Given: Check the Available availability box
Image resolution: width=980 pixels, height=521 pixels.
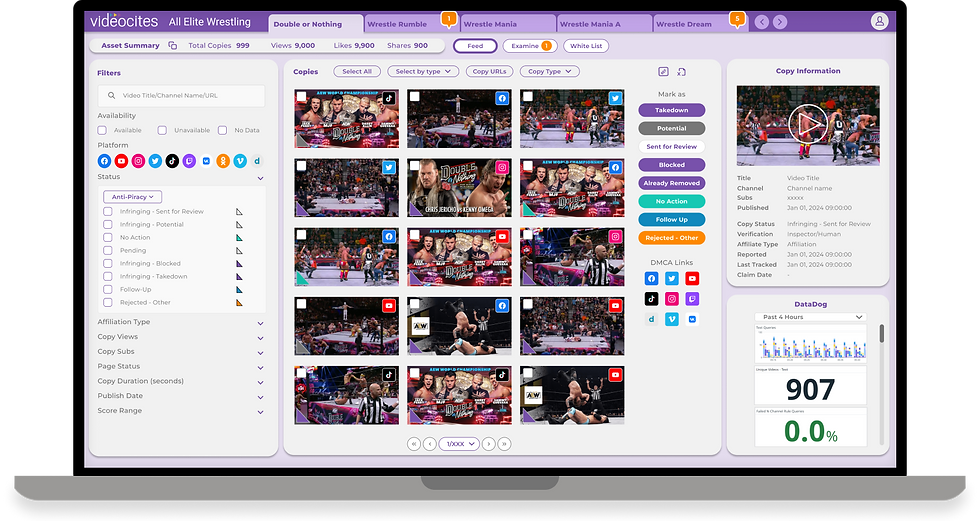Looking at the screenshot, I should (102, 130).
